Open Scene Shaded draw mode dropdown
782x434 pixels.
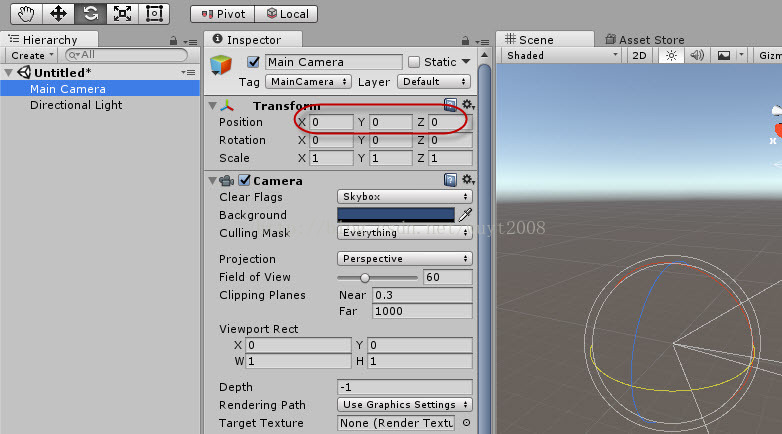point(562,55)
